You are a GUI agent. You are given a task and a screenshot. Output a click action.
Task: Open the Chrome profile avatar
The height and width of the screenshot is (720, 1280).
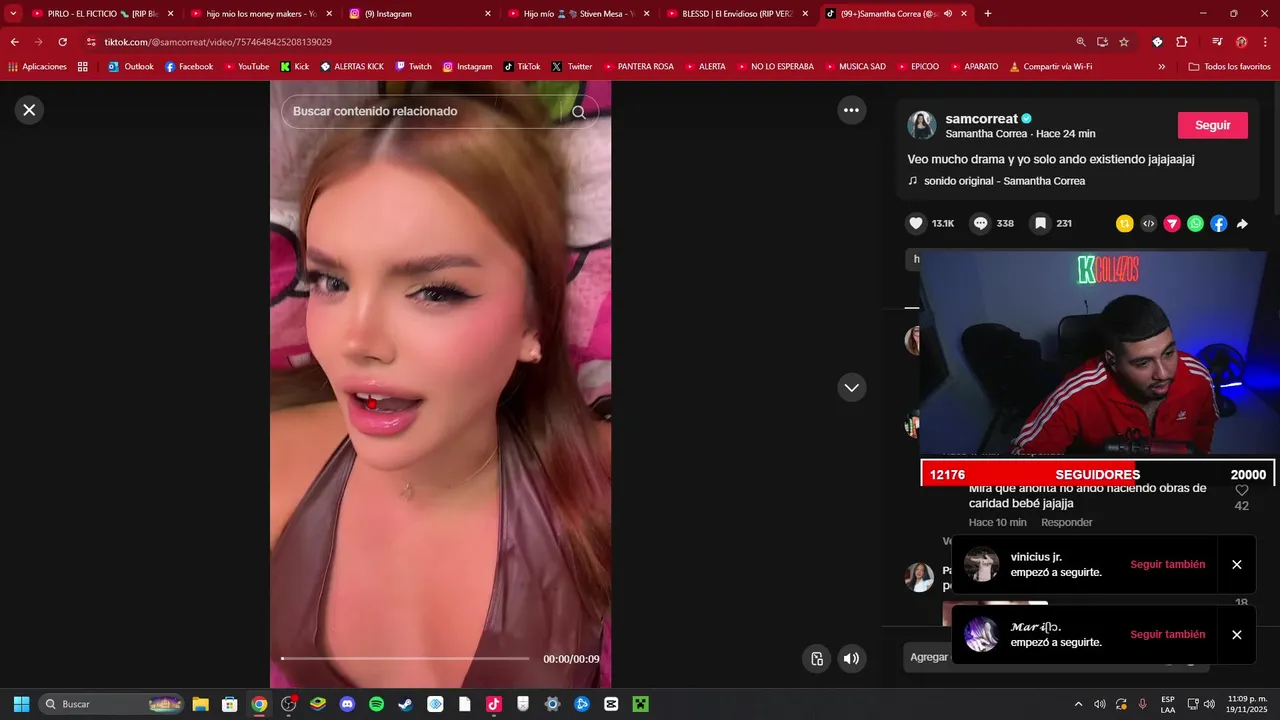tap(1241, 42)
